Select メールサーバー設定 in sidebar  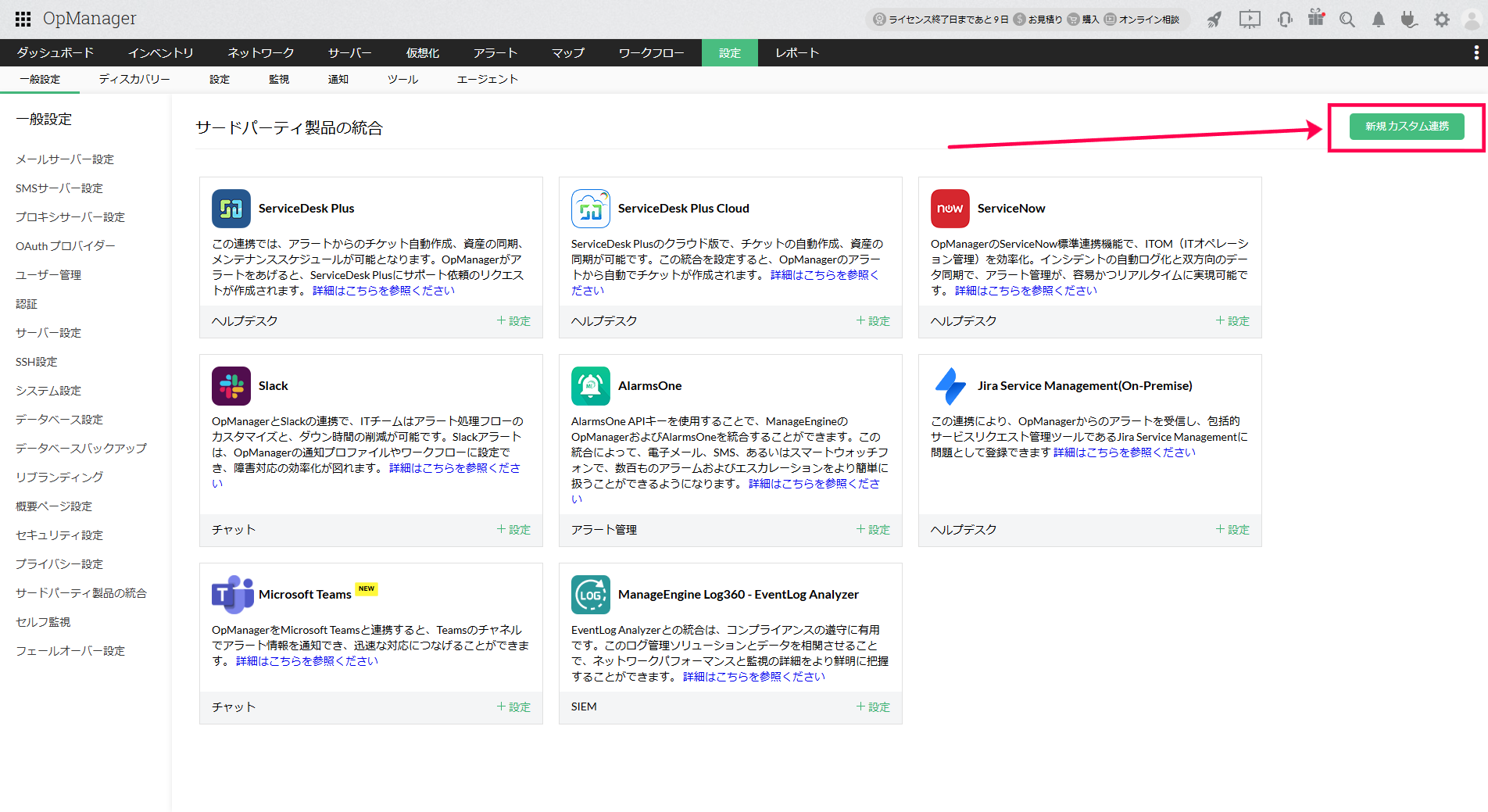click(65, 159)
